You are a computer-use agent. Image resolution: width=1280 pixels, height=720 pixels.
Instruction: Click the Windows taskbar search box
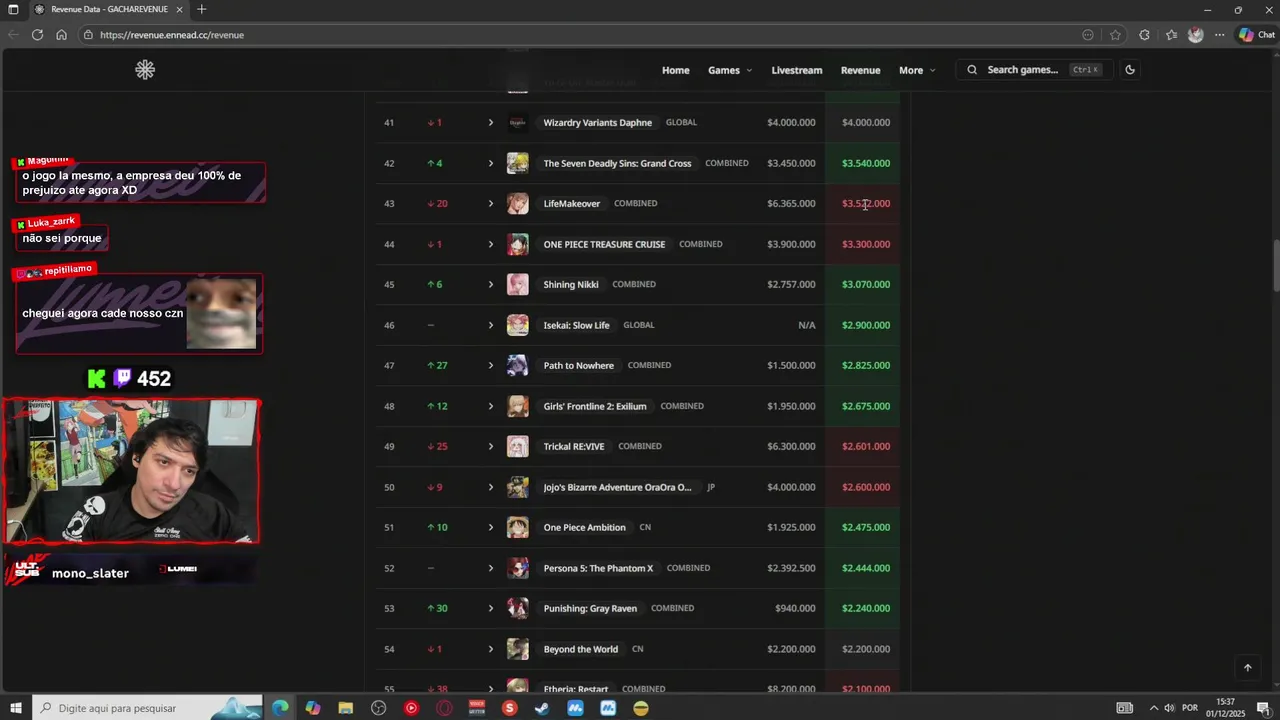(x=148, y=708)
